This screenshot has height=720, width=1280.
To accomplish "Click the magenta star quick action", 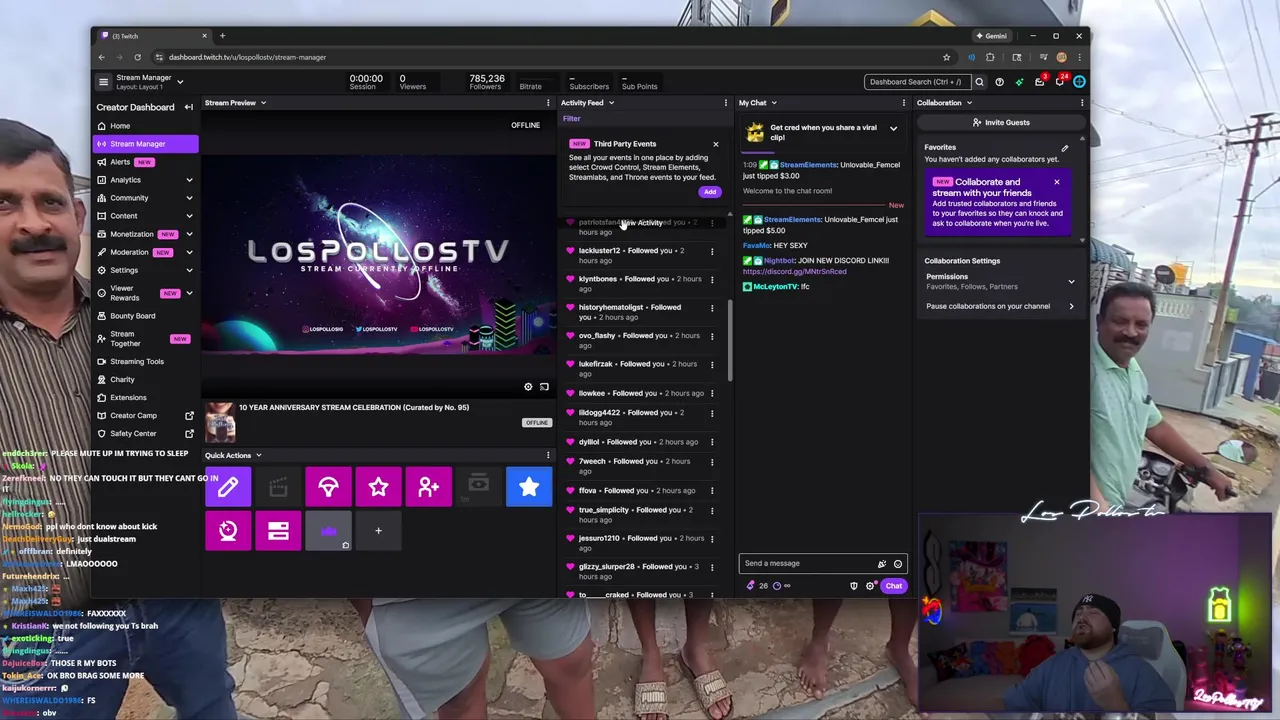I will 378,487.
